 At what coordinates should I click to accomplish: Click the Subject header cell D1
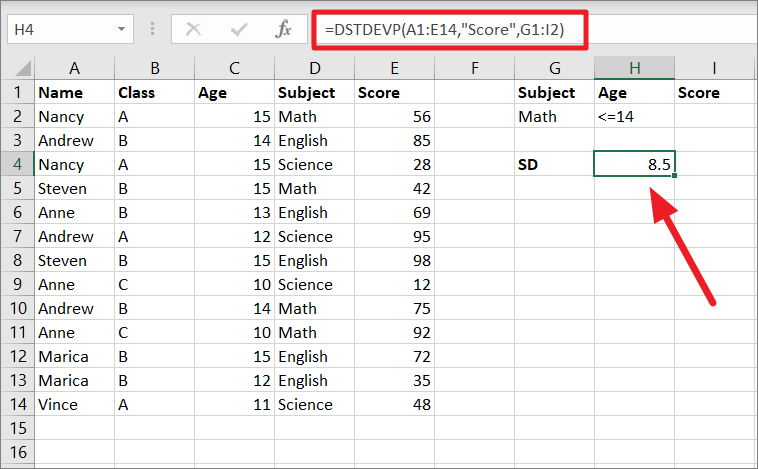pos(315,92)
